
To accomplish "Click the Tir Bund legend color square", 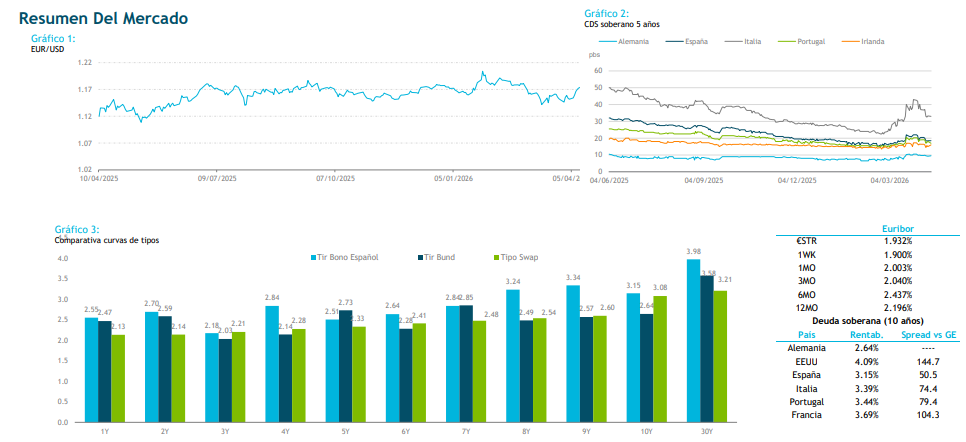I will [420, 257].
